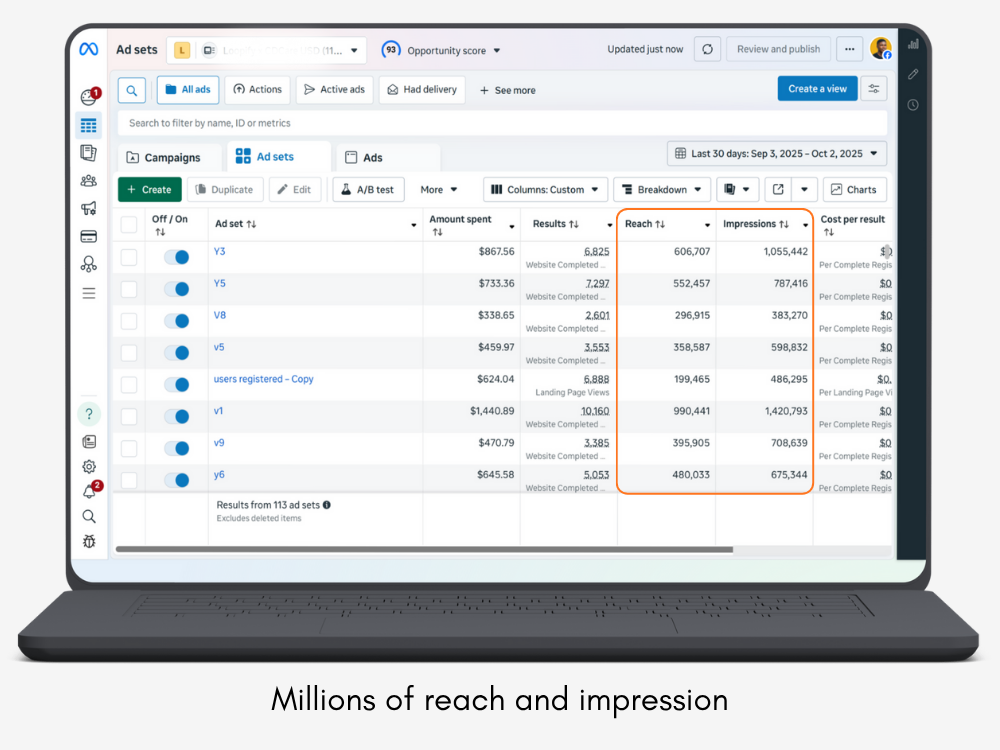Click the Meta logo icon
1000x750 pixels.
[89, 49]
